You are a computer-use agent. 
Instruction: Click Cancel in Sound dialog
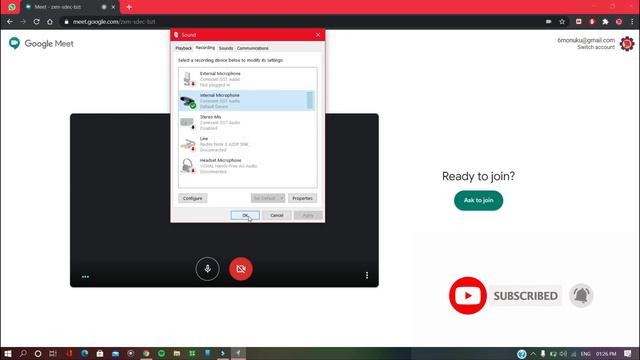pos(277,215)
